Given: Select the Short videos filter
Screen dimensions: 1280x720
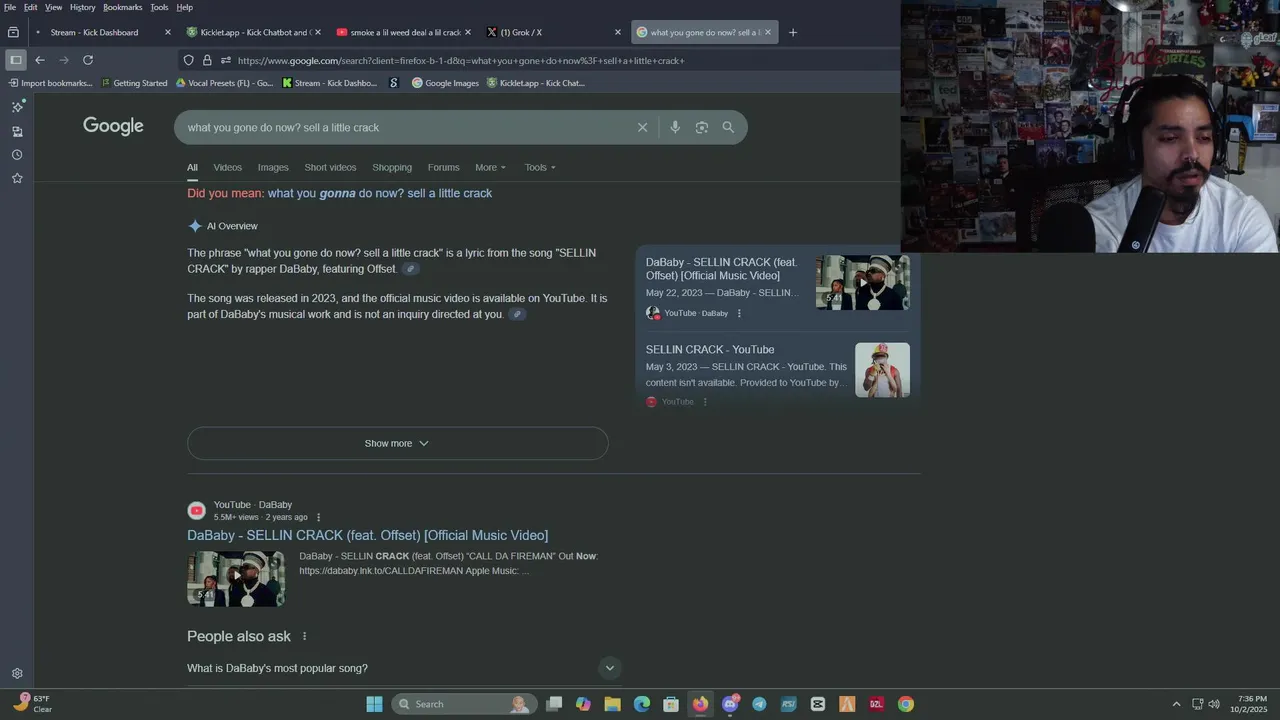Looking at the screenshot, I should [330, 167].
